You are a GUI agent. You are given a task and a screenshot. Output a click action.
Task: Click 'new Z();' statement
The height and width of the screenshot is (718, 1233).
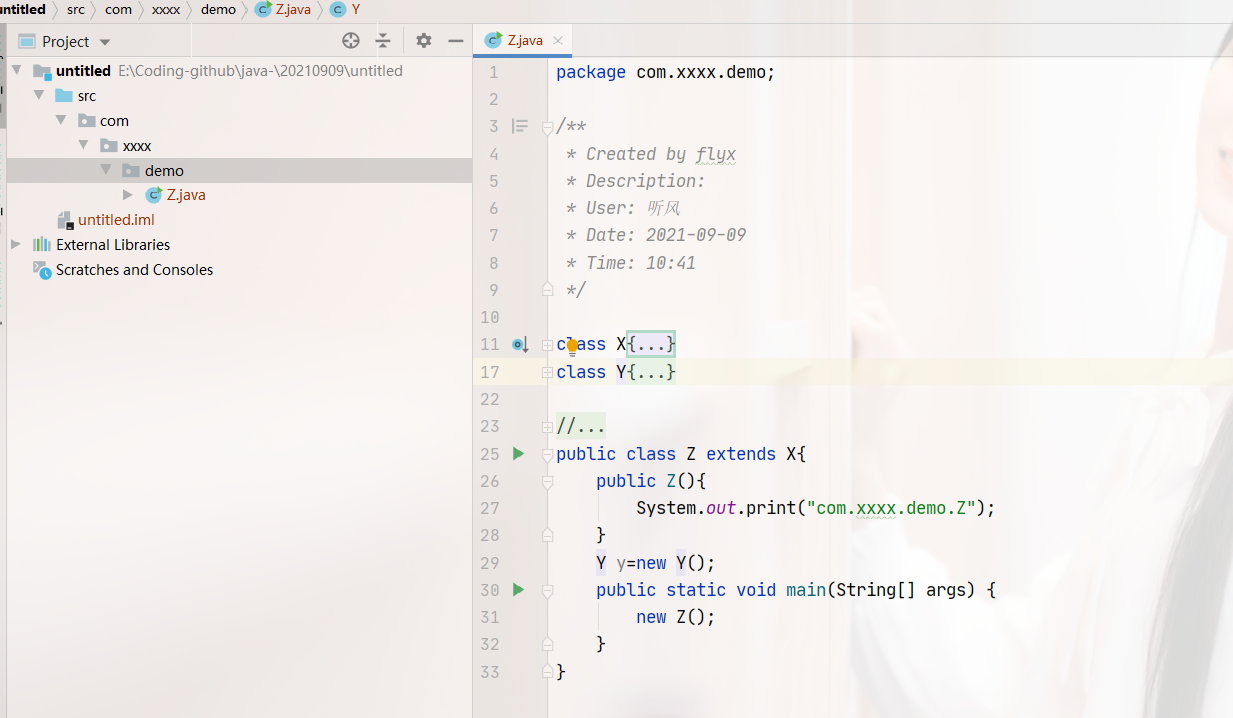676,617
